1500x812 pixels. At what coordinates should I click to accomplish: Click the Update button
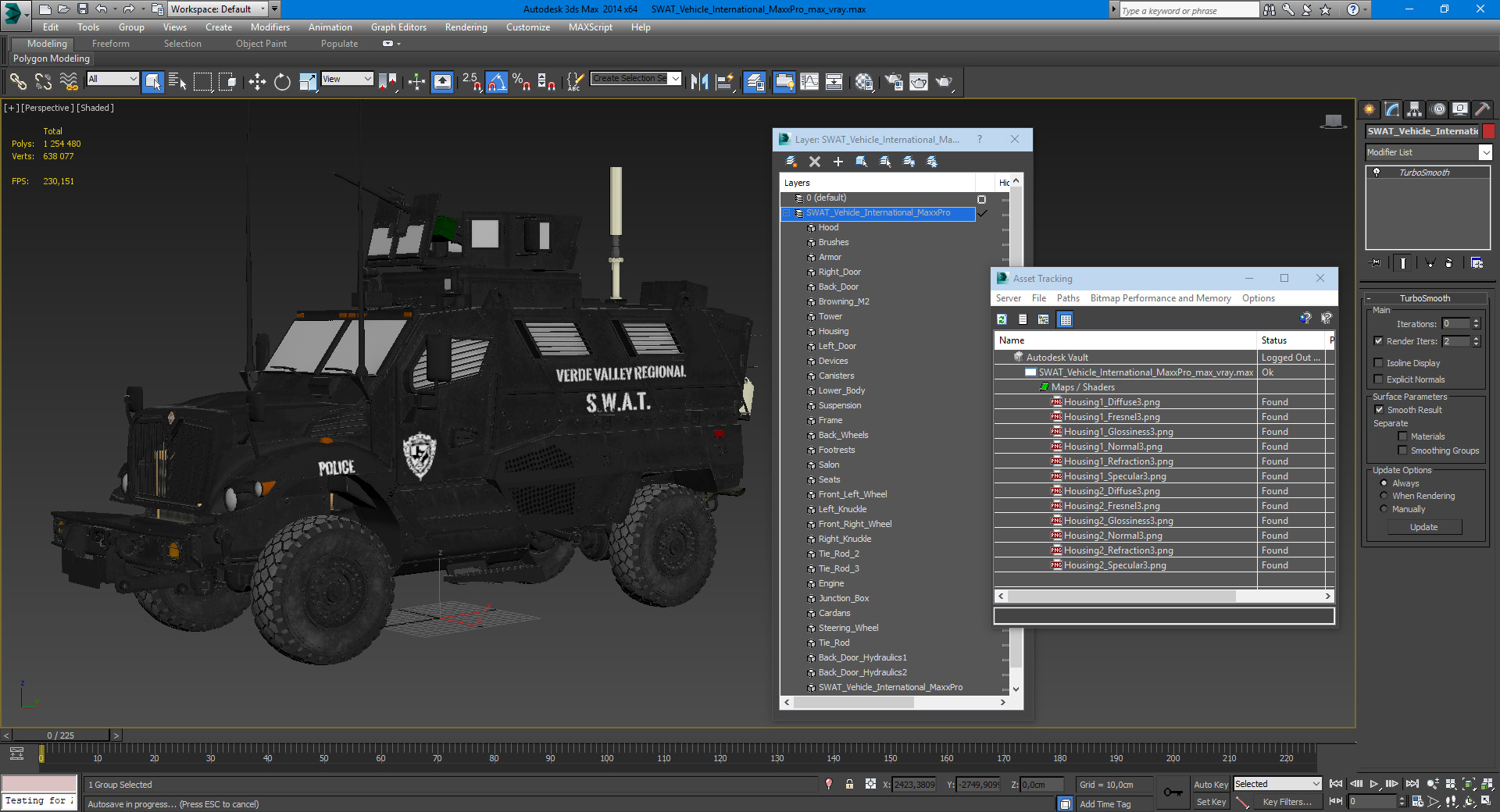point(1424,527)
